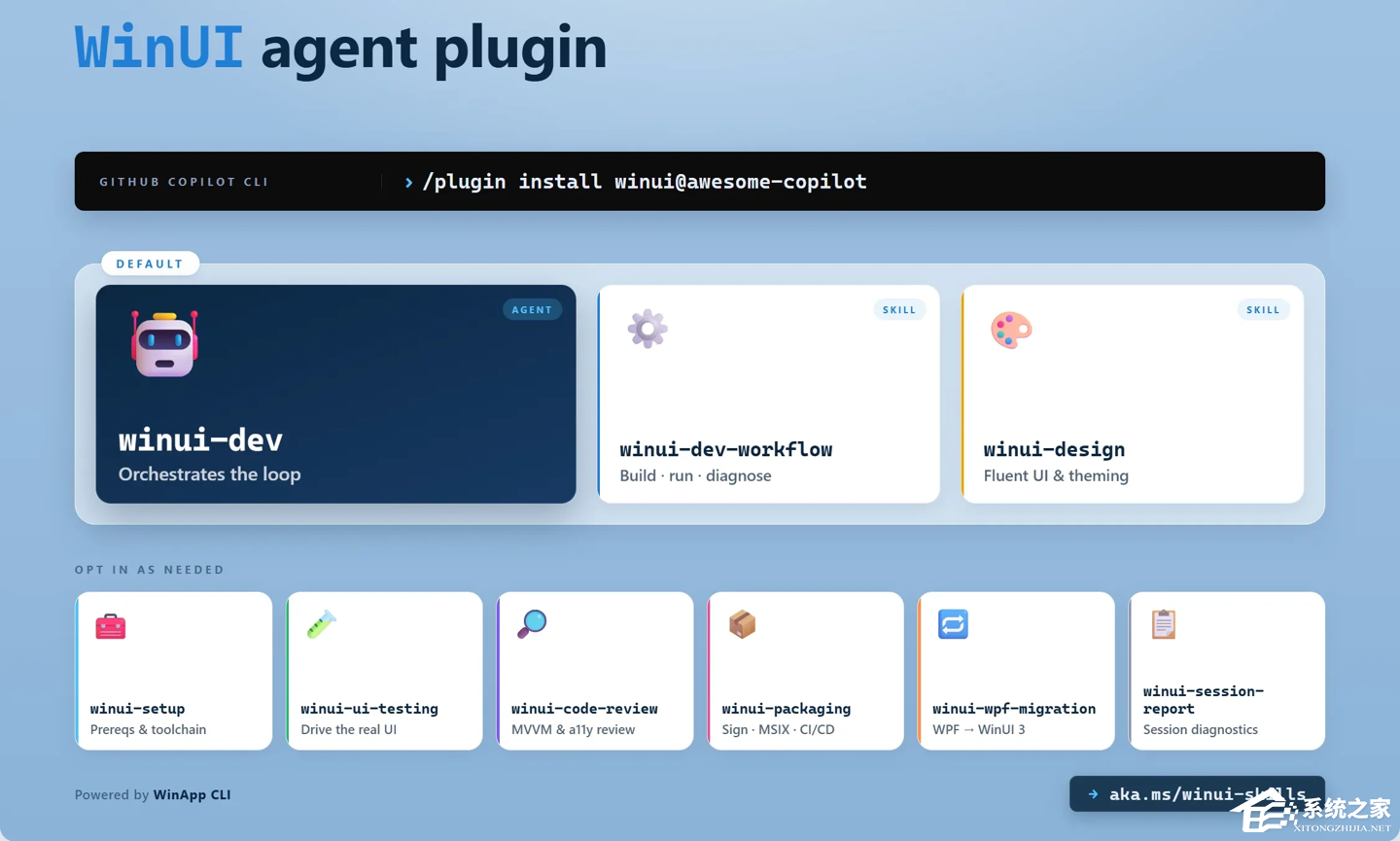Click the red toolbox icon for winui-setup
Screen dimensions: 1400x841
pyautogui.click(x=111, y=626)
